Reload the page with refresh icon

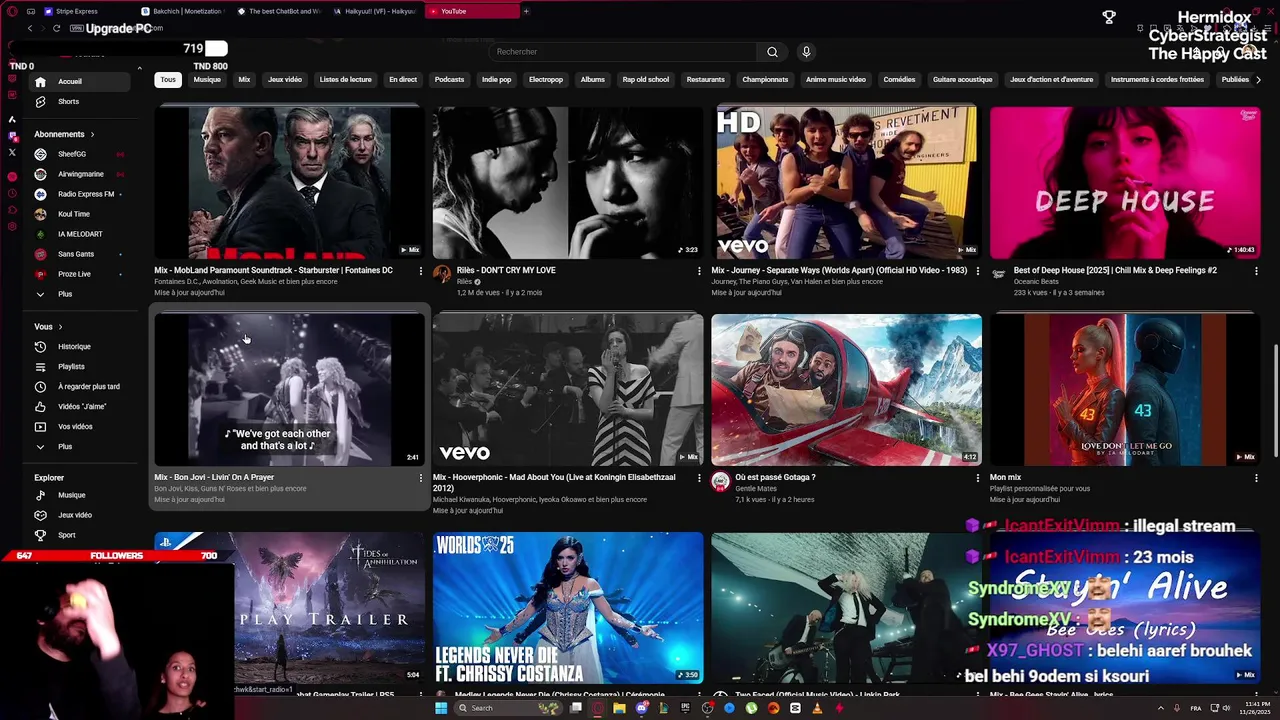click(56, 28)
